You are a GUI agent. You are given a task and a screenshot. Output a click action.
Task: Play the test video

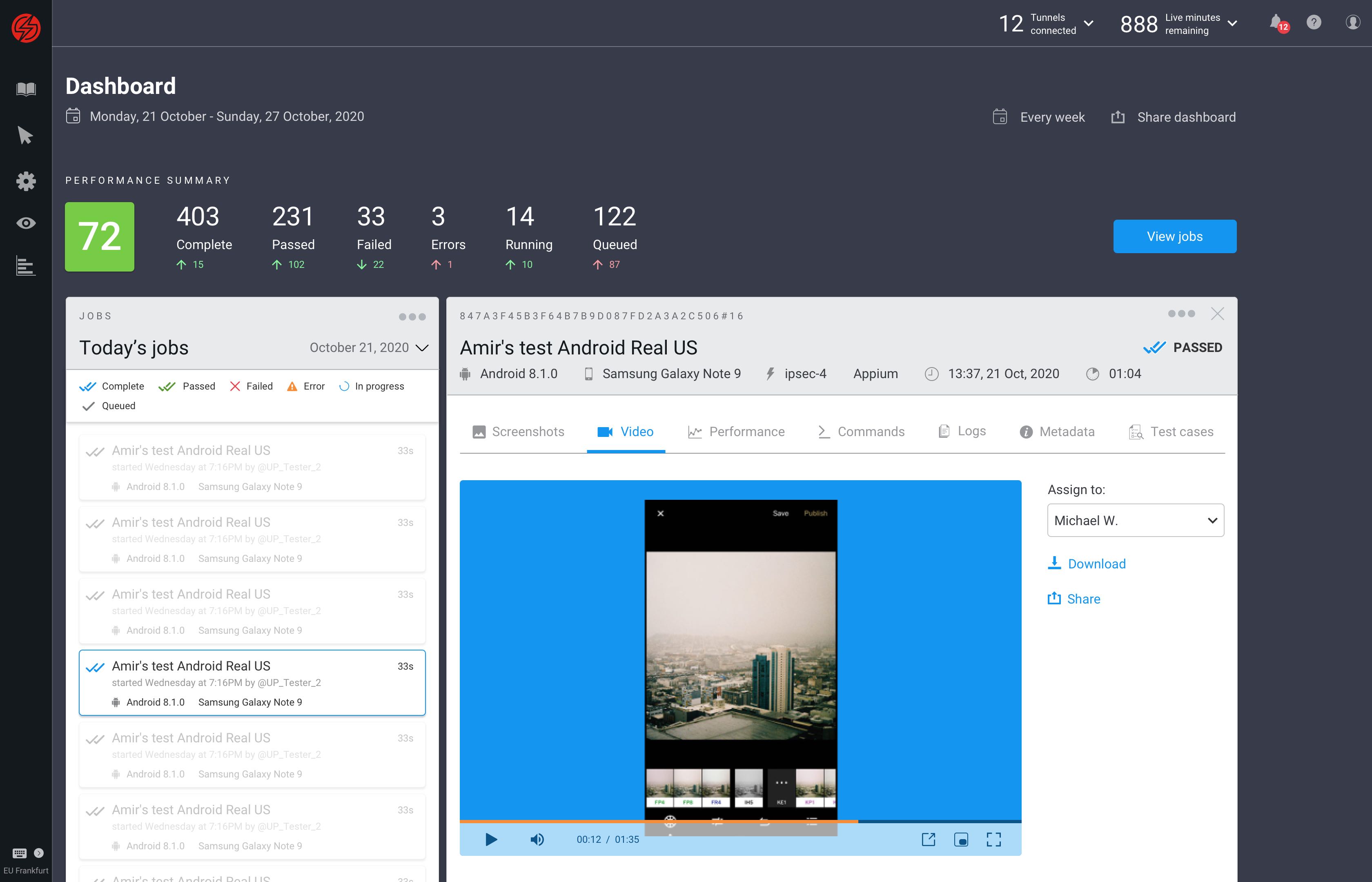[491, 840]
